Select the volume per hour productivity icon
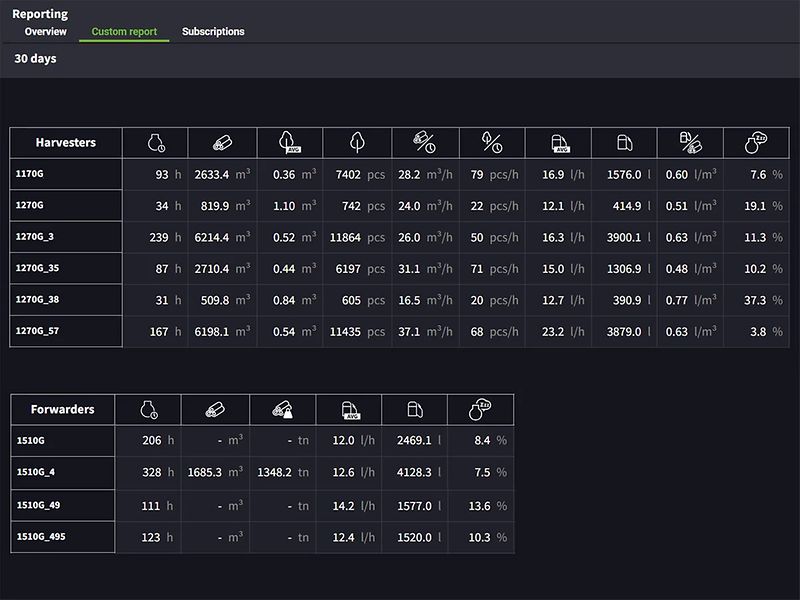Screen dimensions: 800x600 click(x=423, y=142)
